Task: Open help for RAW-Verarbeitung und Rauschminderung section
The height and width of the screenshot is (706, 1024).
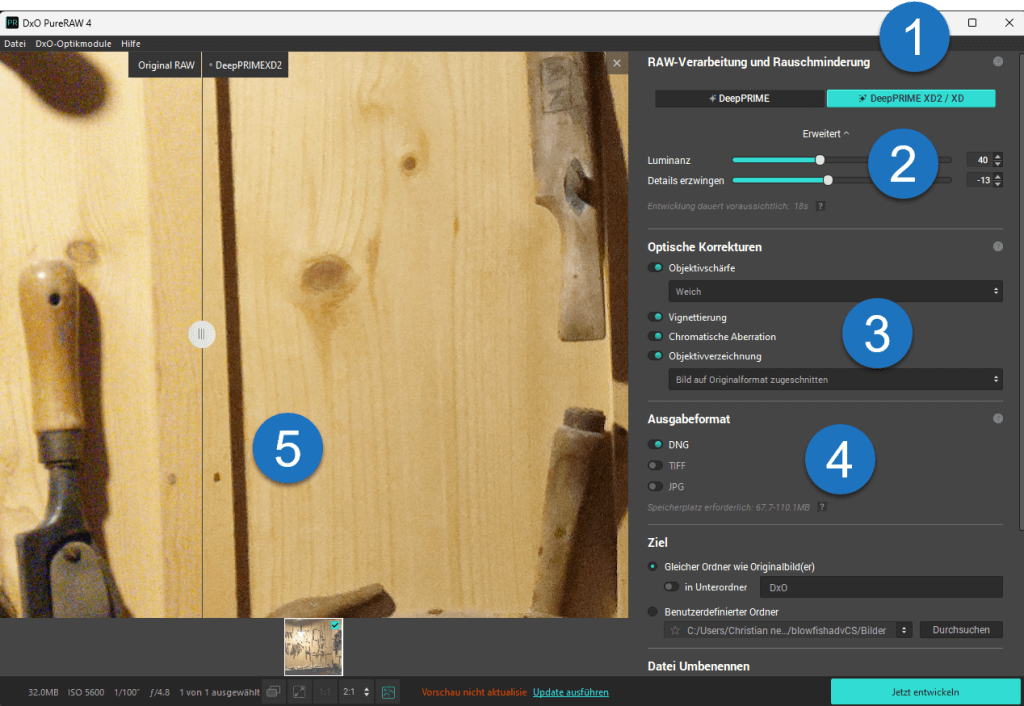Action: (998, 62)
